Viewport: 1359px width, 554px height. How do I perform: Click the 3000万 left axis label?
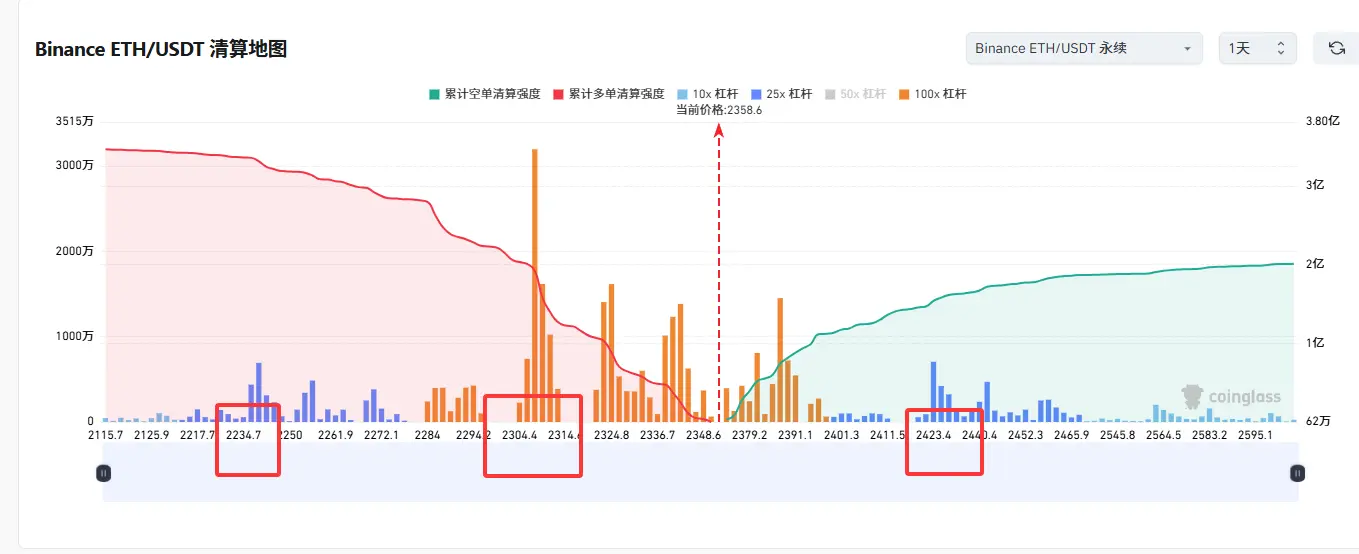point(75,165)
